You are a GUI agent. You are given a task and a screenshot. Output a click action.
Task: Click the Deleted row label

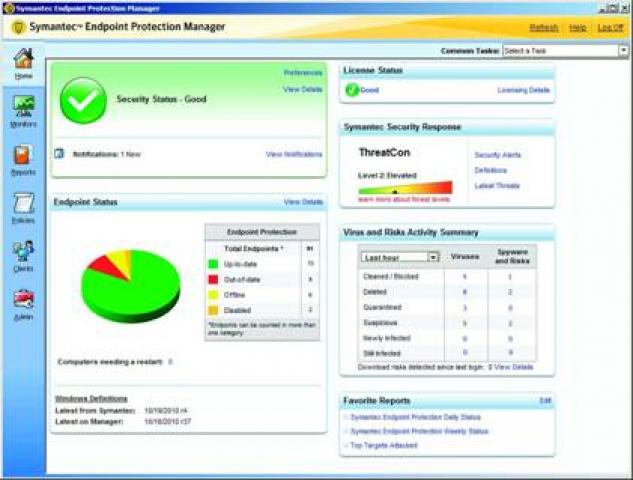[375, 292]
